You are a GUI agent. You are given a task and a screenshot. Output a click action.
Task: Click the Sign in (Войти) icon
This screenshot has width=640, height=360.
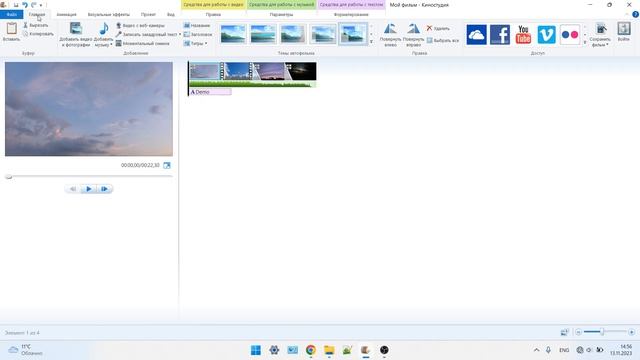pyautogui.click(x=624, y=29)
